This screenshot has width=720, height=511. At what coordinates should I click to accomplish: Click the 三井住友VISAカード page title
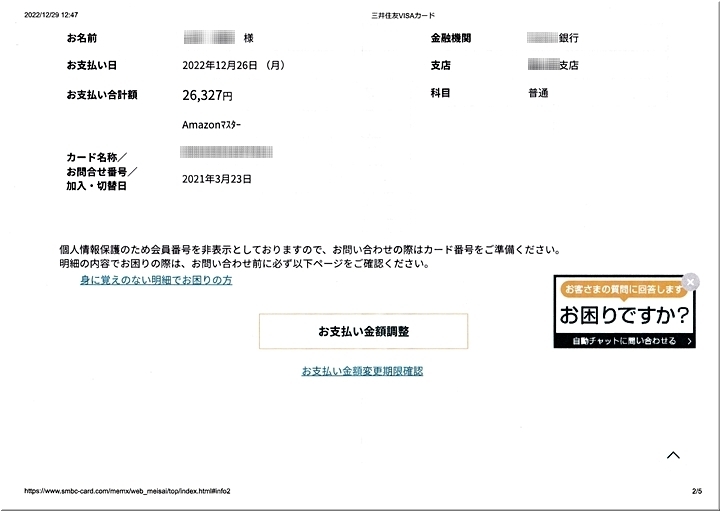405,15
